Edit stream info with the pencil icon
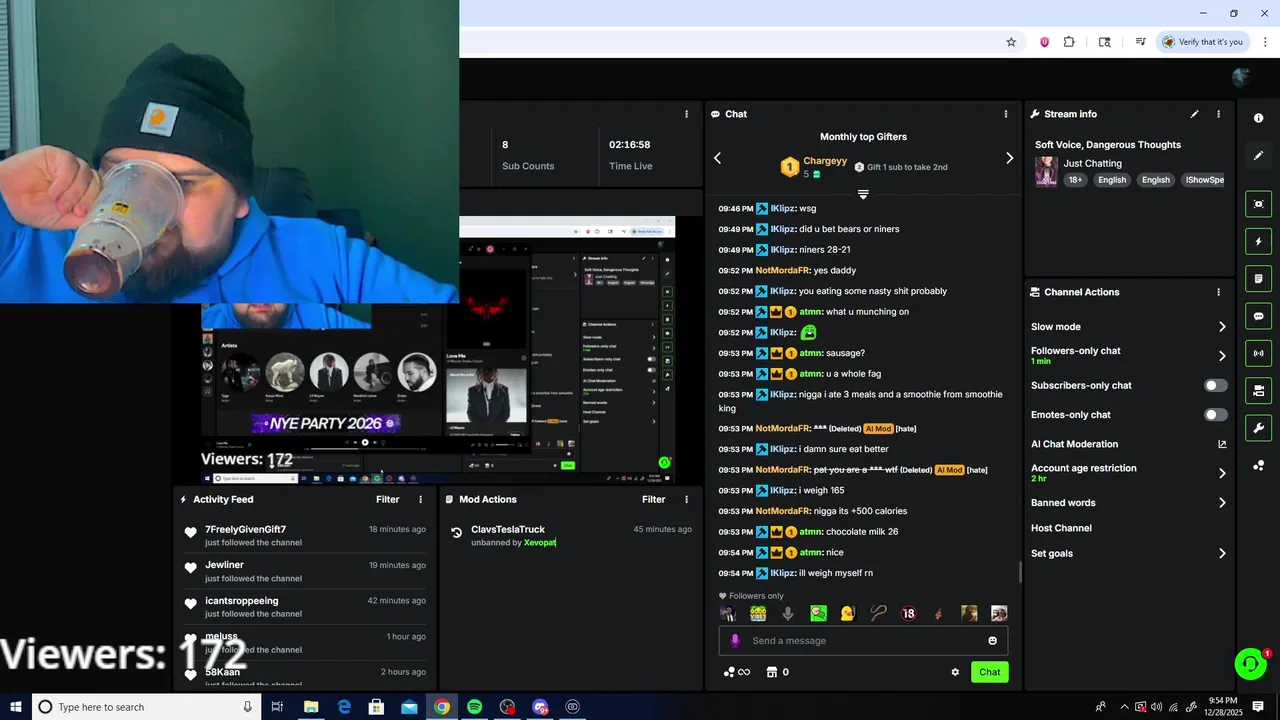This screenshot has height=720, width=1280. coord(1194,114)
